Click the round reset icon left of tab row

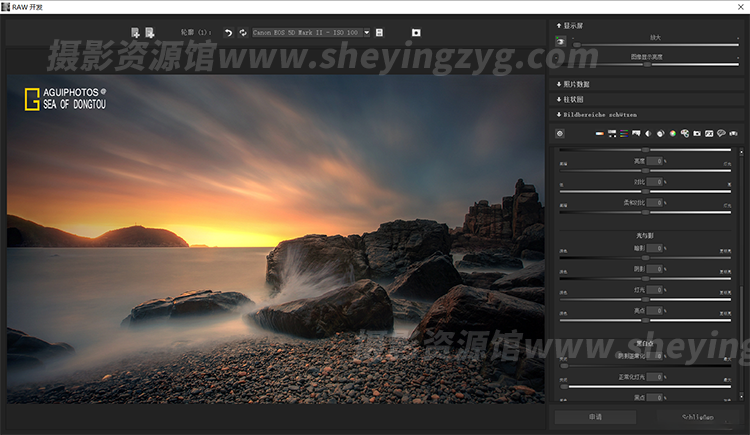pyautogui.click(x=561, y=133)
